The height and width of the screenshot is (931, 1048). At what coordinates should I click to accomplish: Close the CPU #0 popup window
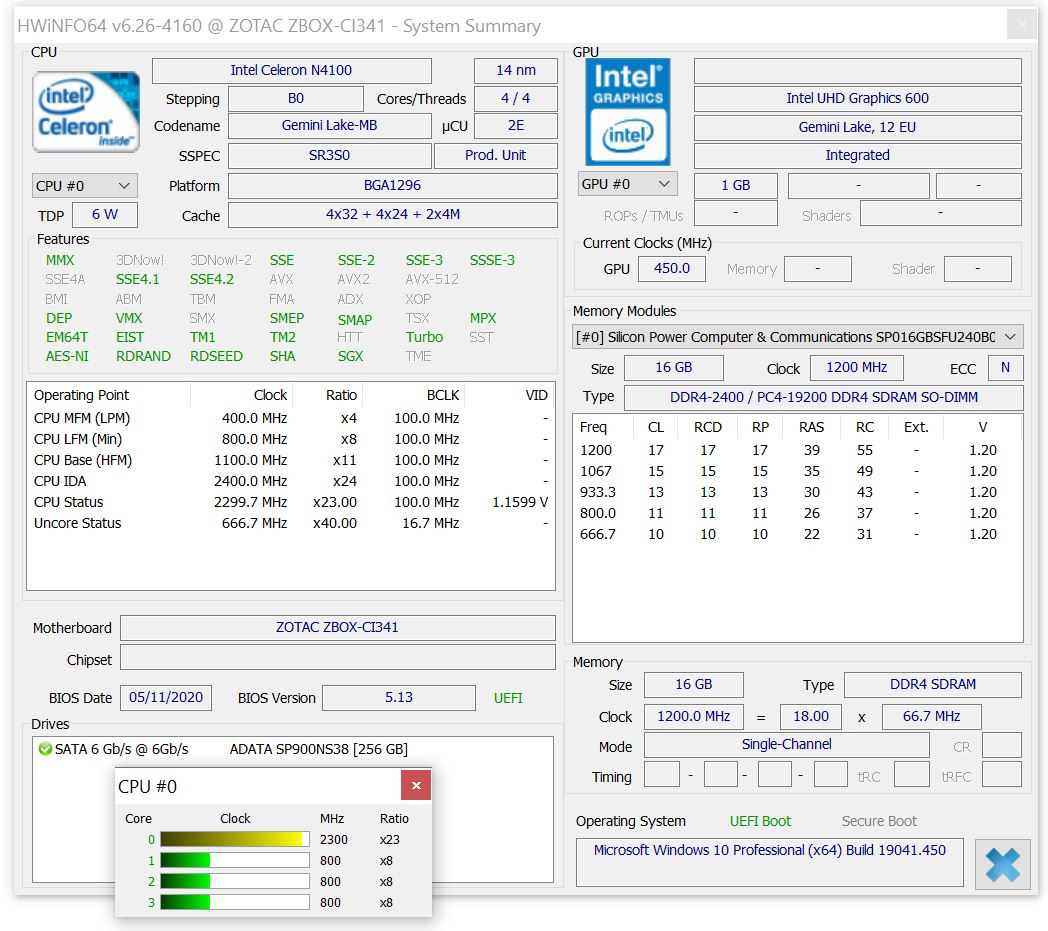[416, 785]
